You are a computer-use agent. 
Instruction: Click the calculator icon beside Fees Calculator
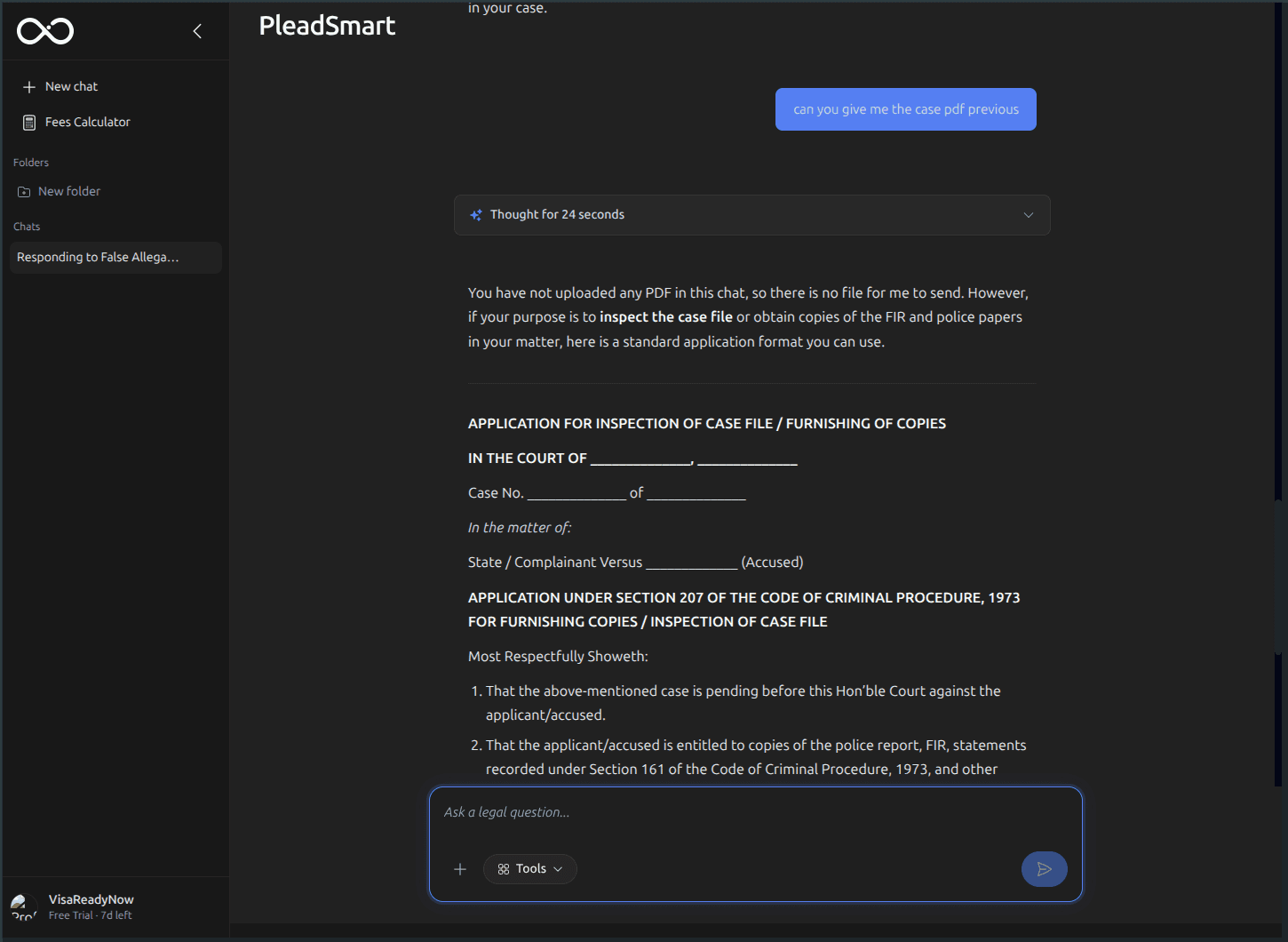(x=29, y=123)
